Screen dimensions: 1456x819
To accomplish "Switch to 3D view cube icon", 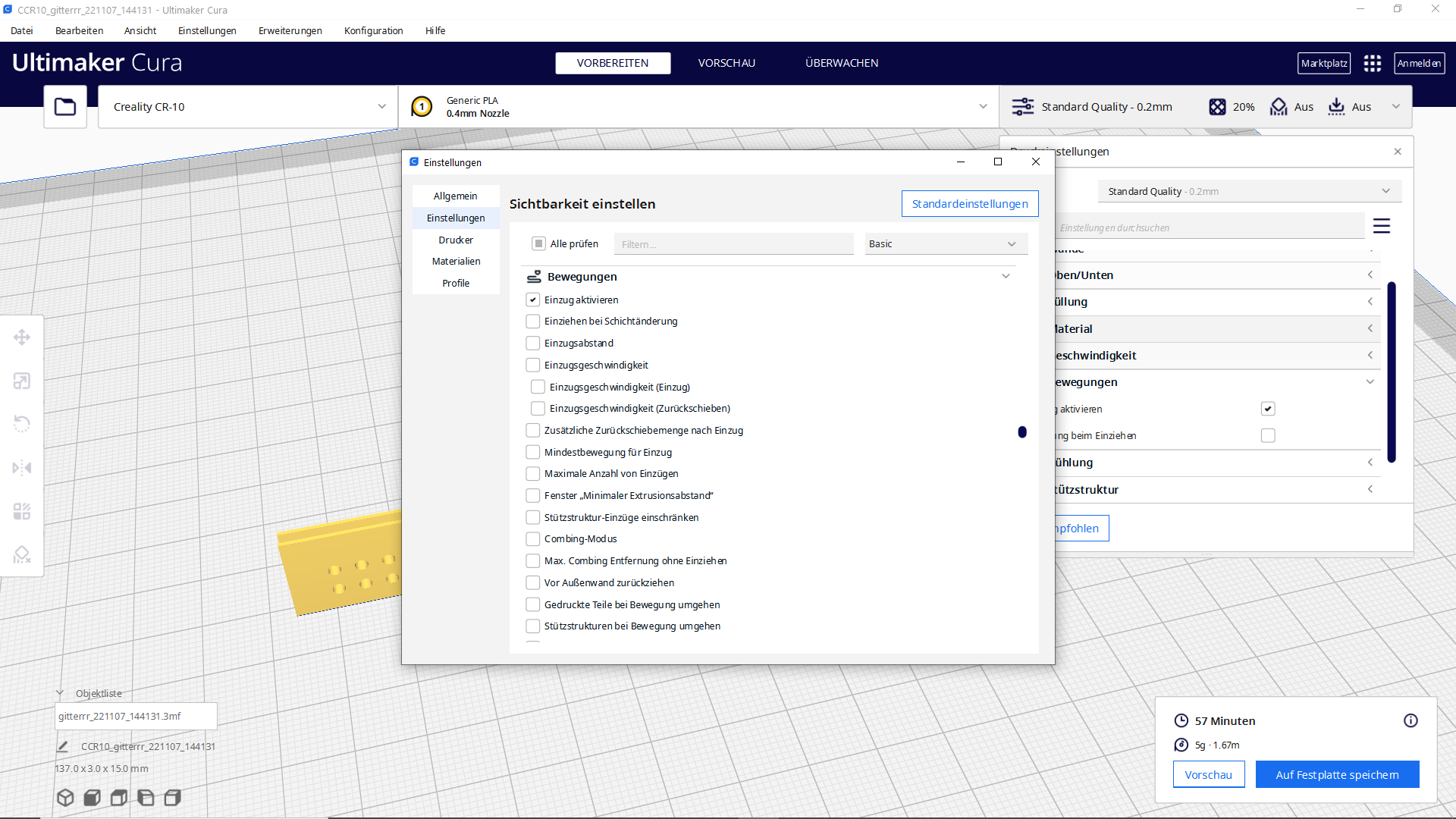I will (66, 797).
